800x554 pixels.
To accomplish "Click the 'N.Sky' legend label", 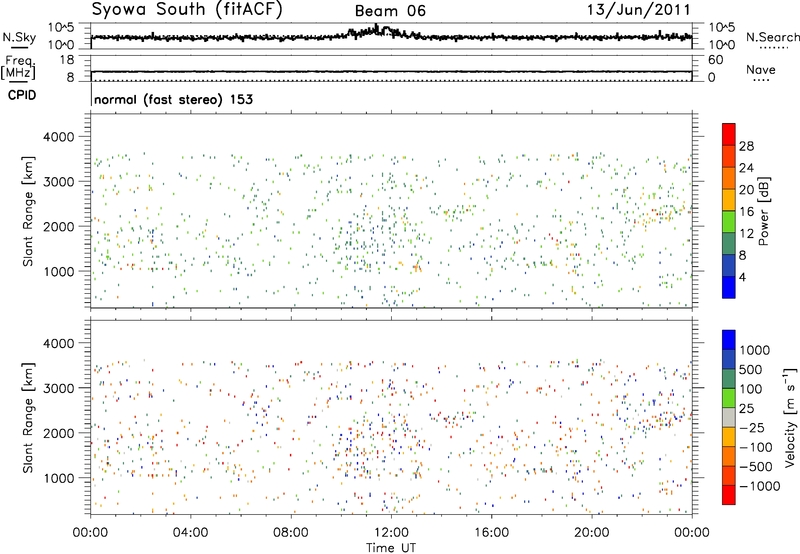I will coord(19,37).
